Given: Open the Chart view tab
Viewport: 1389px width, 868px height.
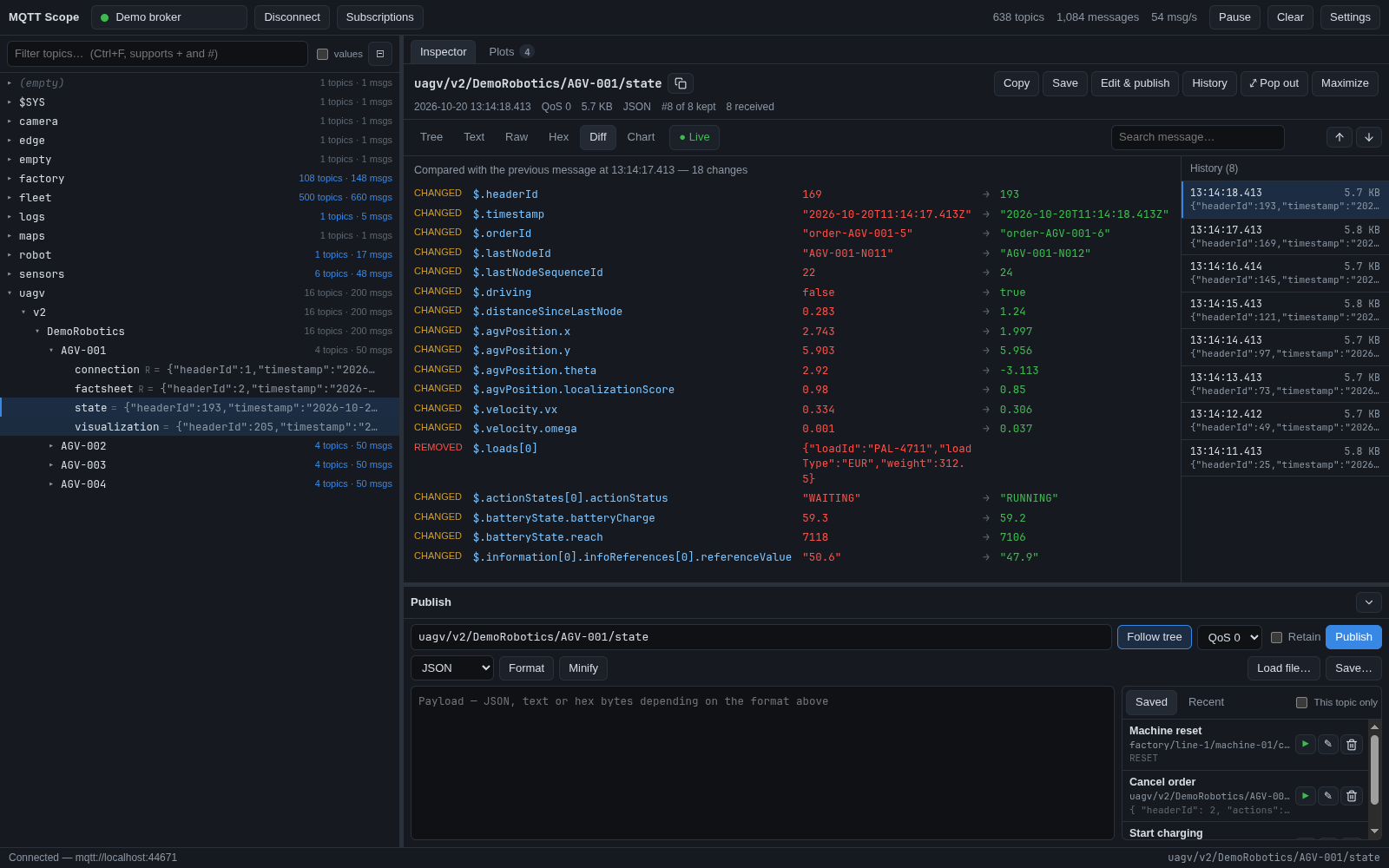Looking at the screenshot, I should (x=641, y=137).
